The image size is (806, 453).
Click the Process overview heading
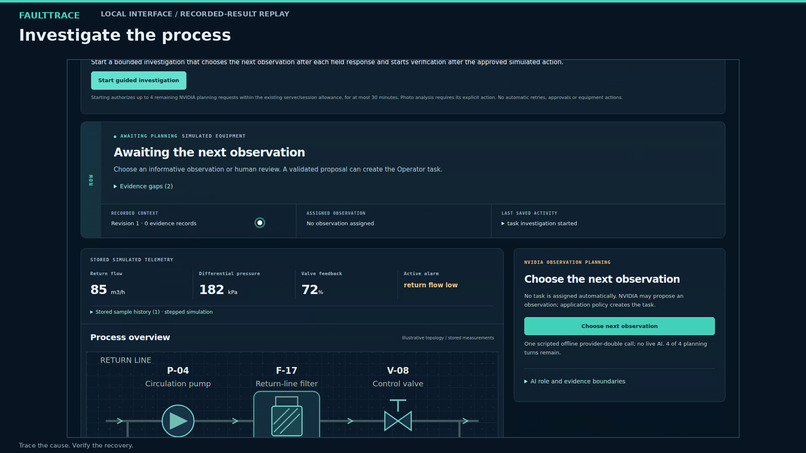(130, 337)
